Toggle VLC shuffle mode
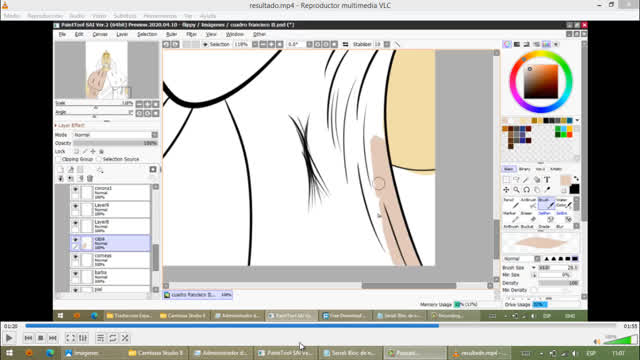Screen dimensions: 640x360 coord(125,338)
